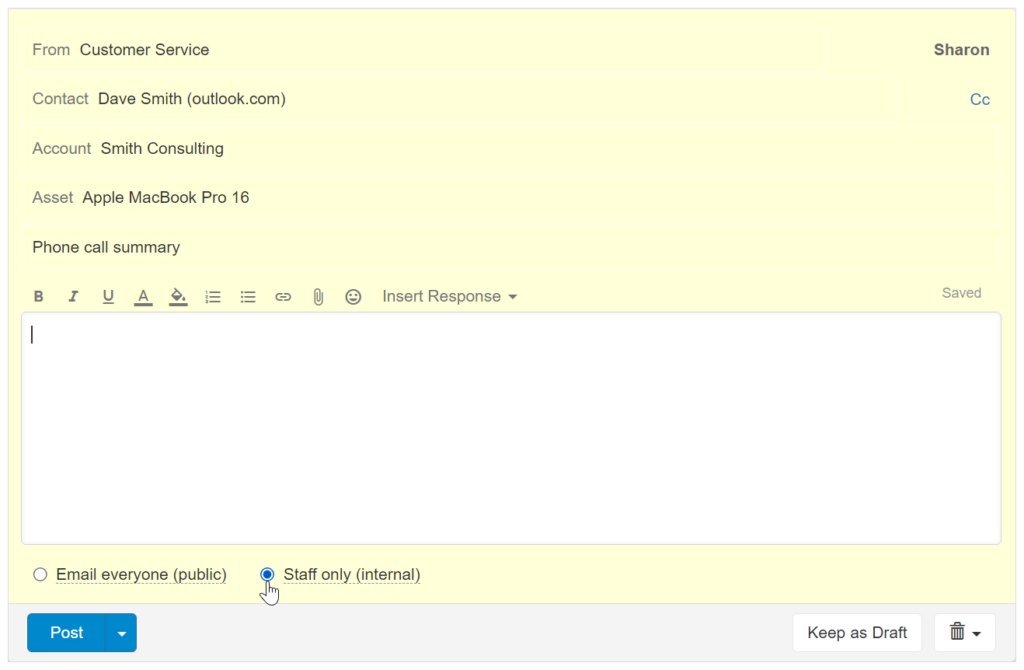Expand the Post button's dropdown arrow
1024x670 pixels.
(x=119, y=632)
